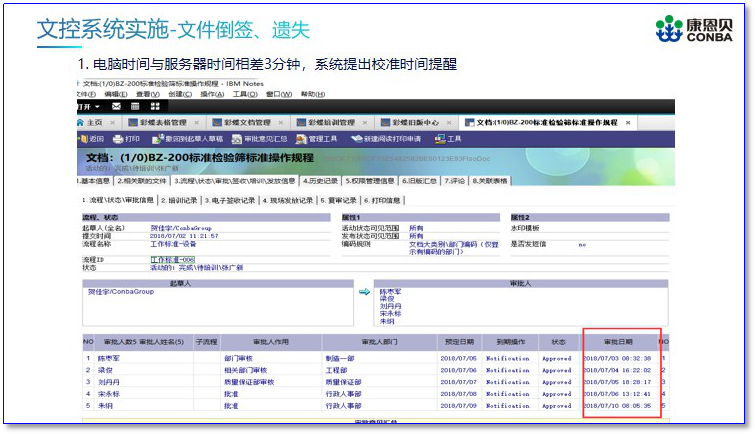Click the arrow icon between 起草人 and 审批人
755x434 pixels.
(365, 292)
